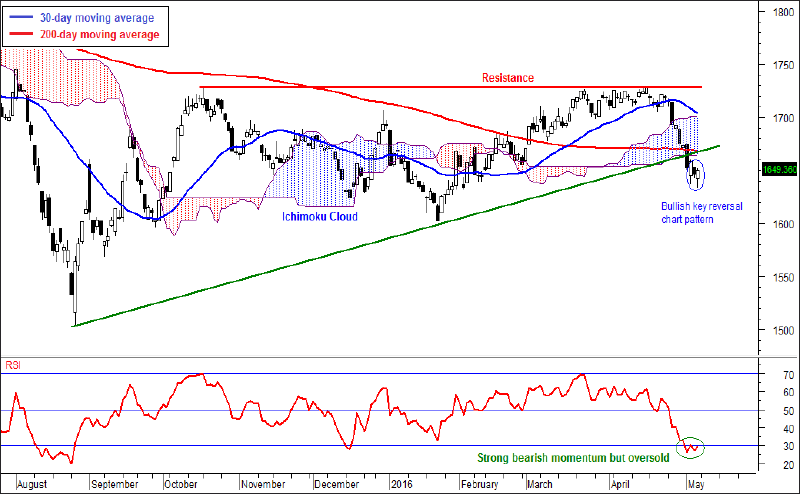
Task: Click the RSI 20 axis label
Action: point(789,465)
